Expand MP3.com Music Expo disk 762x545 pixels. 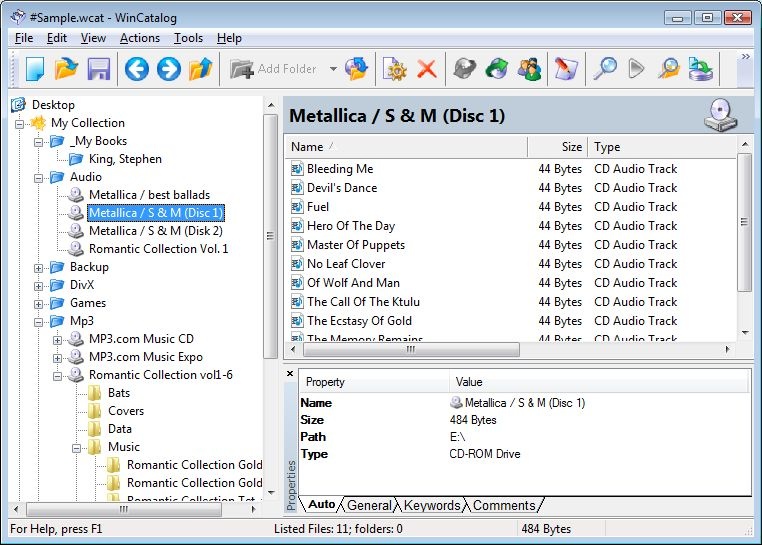tap(57, 358)
